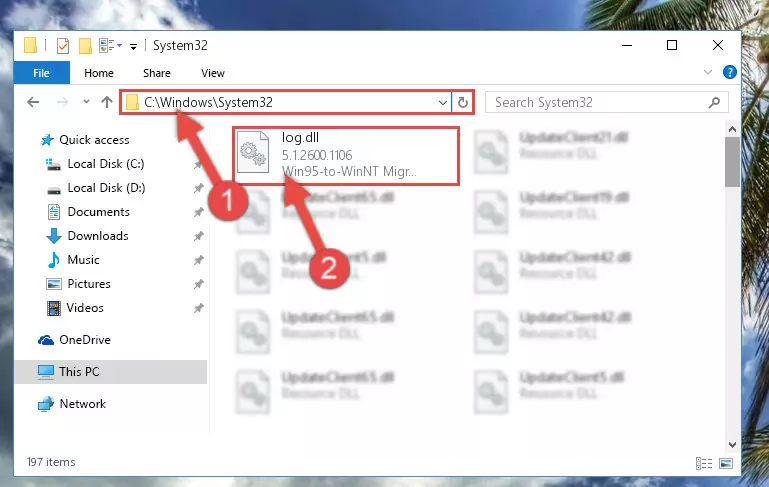Switch to the View ribbon tab
The image size is (769, 487).
pos(212,73)
